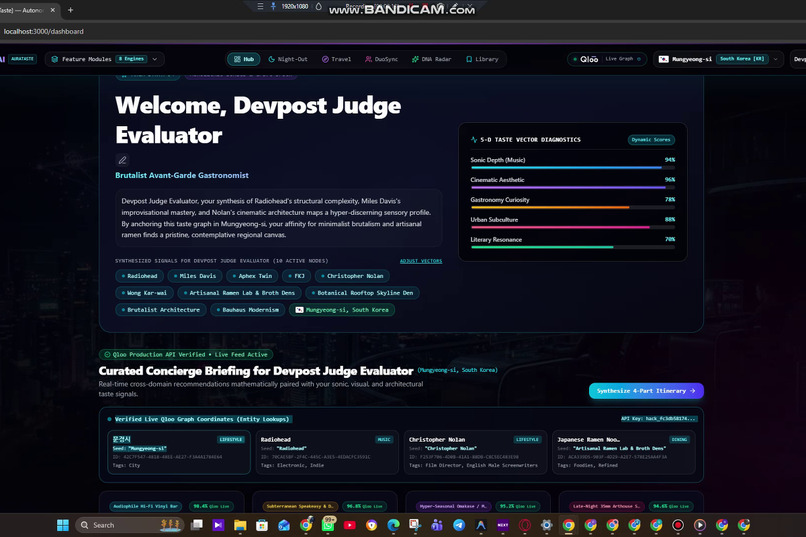Click the Cinematic Aesthetic progress bar
This screenshot has height=537, width=806.
573,188
